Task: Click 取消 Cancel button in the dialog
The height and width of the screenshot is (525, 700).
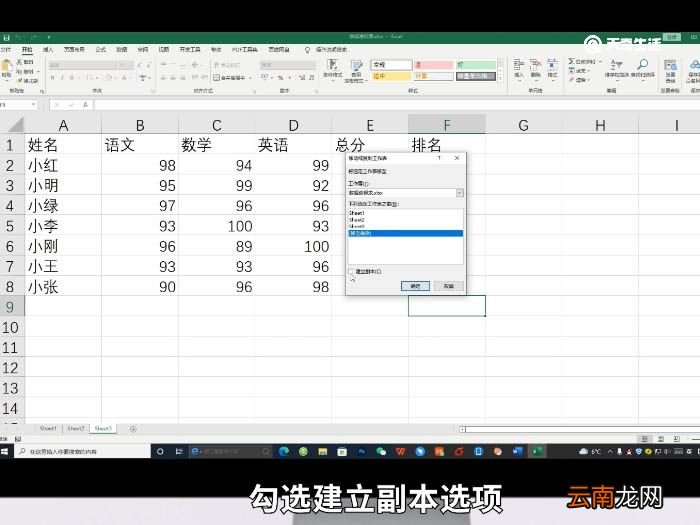Action: 449,286
